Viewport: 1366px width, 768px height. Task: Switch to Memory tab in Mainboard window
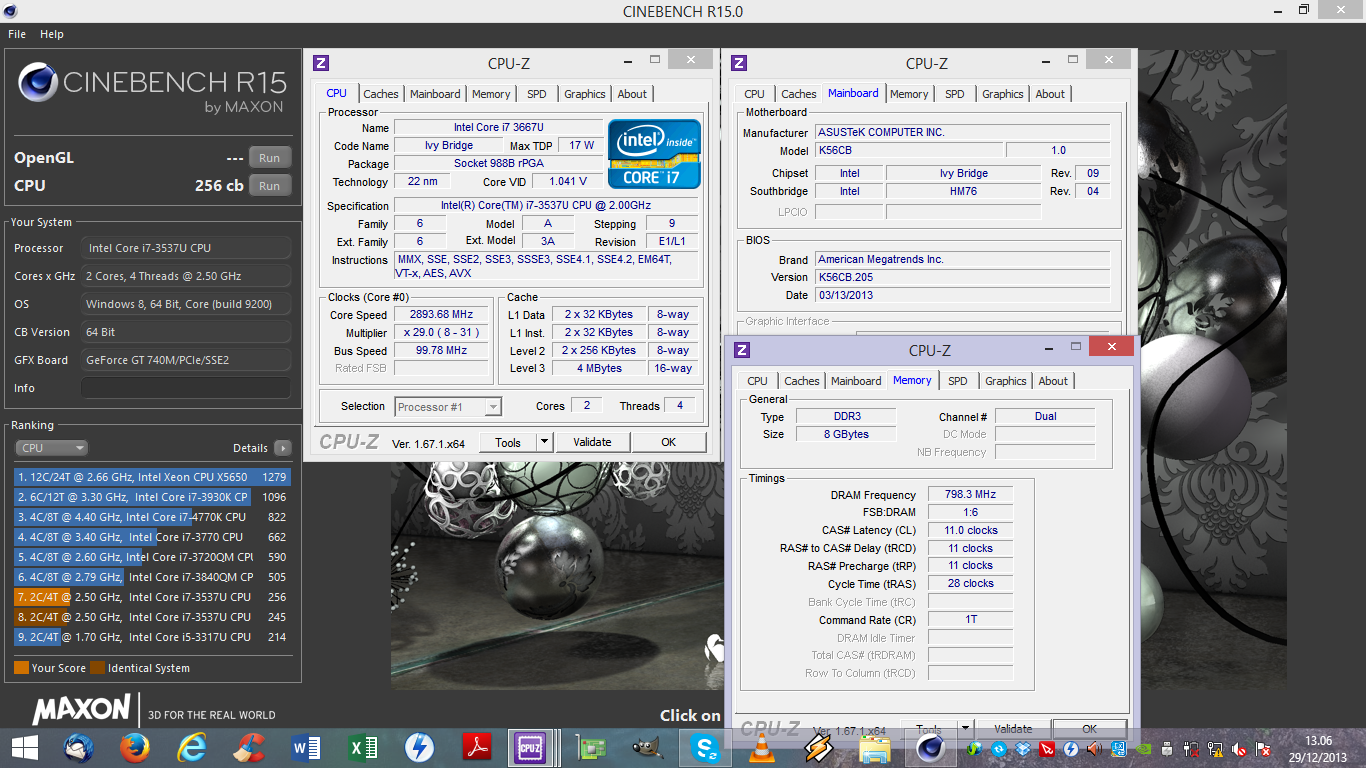tap(909, 94)
